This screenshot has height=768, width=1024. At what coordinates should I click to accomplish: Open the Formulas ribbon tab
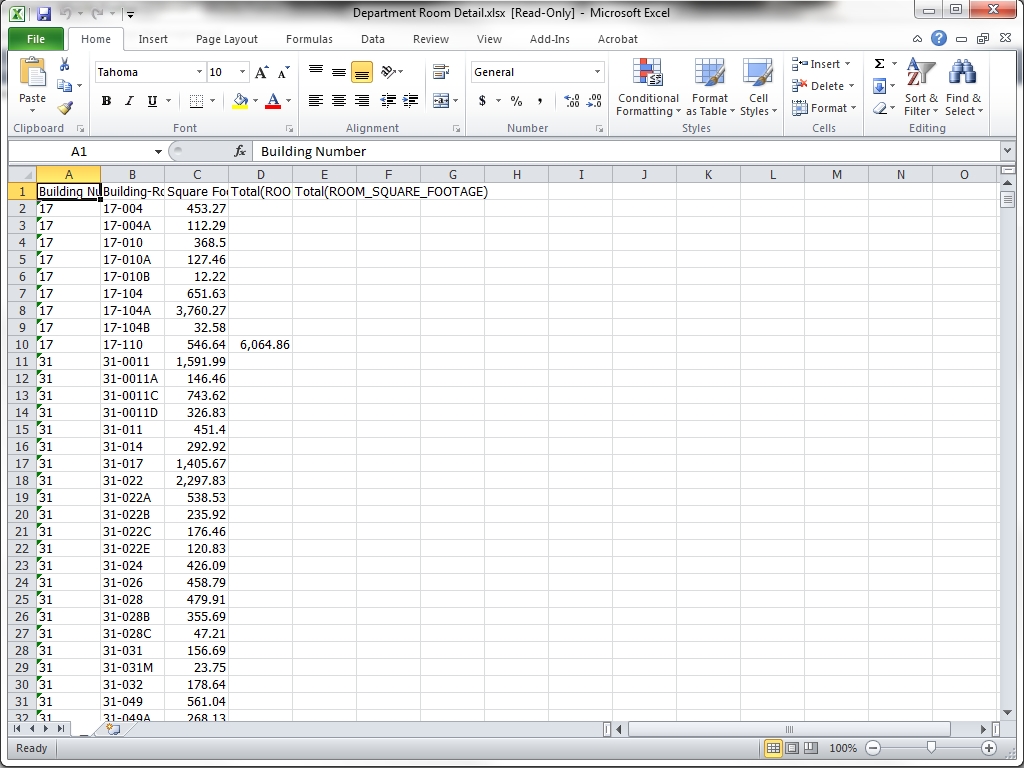pyautogui.click(x=309, y=39)
